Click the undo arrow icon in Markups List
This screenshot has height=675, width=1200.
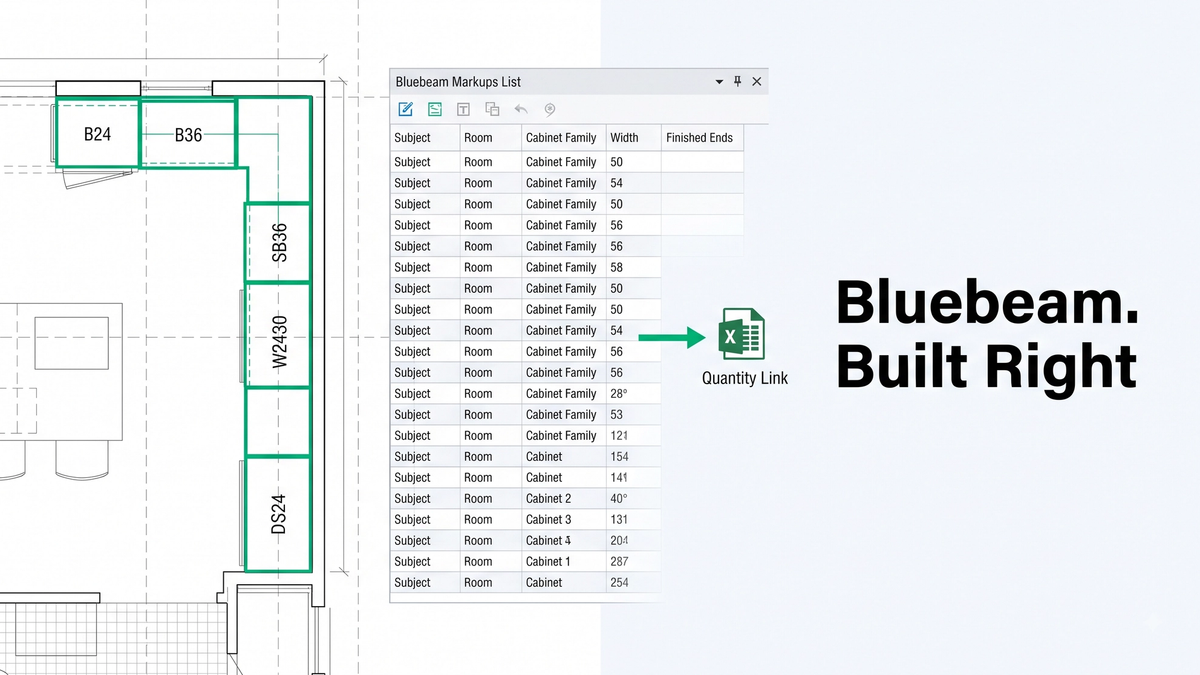coord(520,110)
